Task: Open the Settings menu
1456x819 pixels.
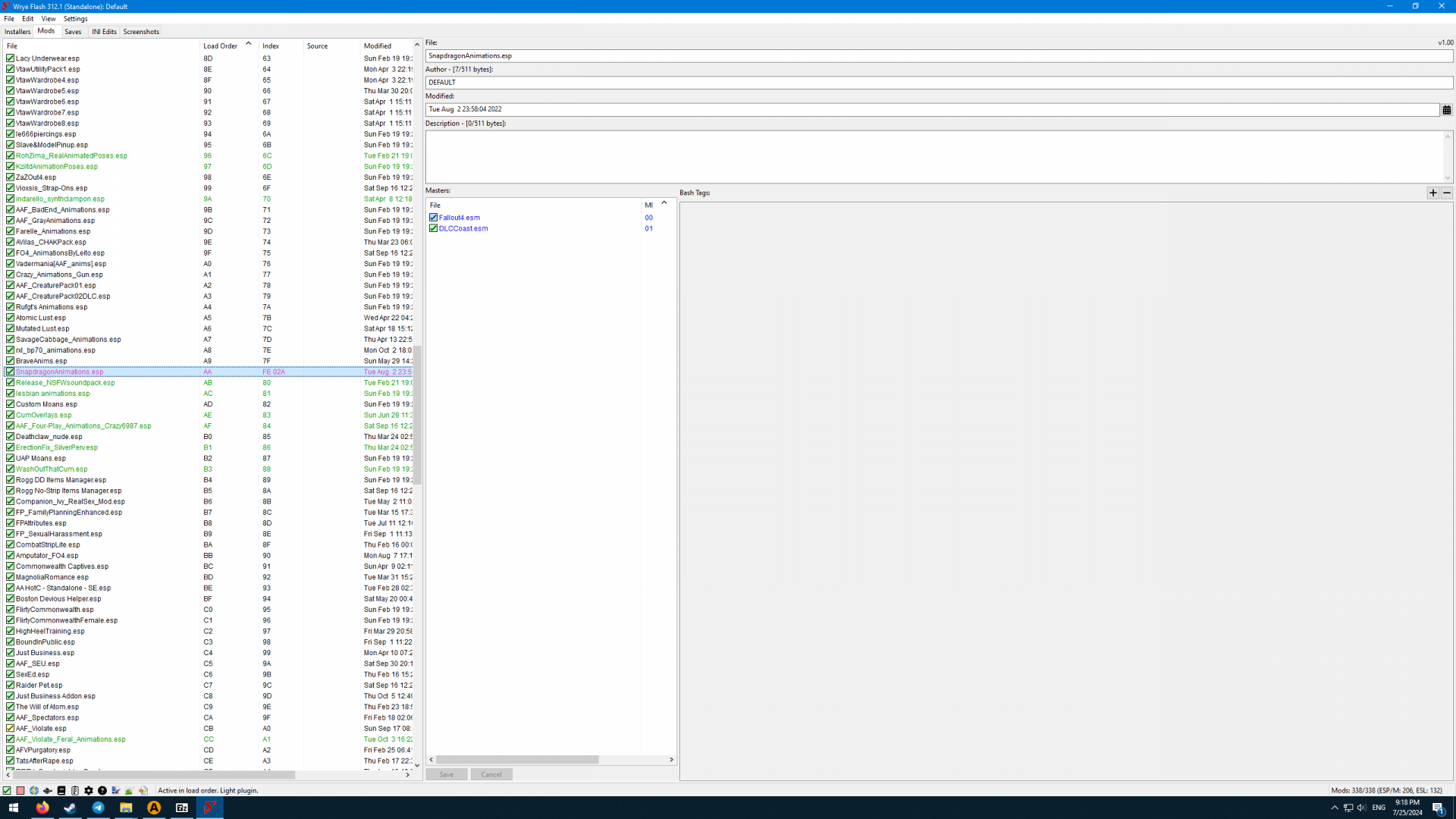Action: pyautogui.click(x=75, y=19)
